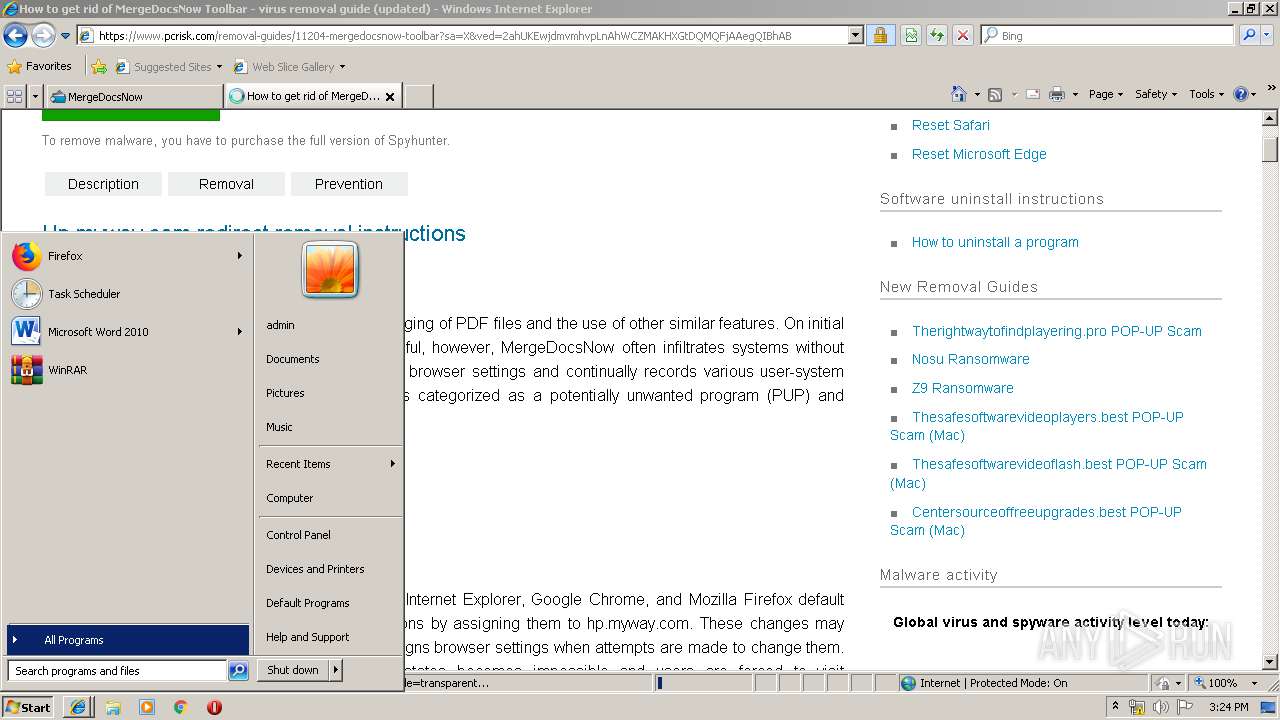Click the Chrome icon on the taskbar

click(x=180, y=707)
